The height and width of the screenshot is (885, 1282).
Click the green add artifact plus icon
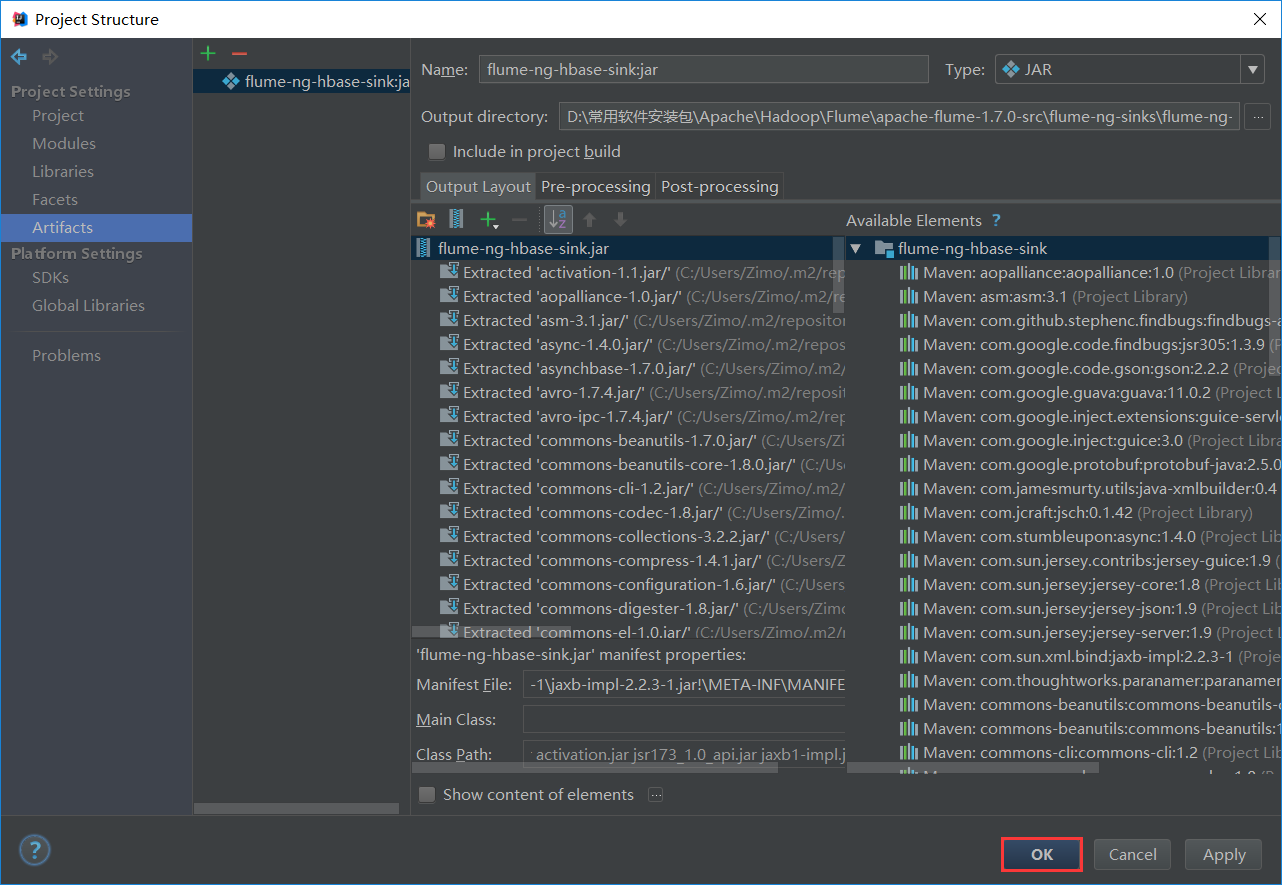pos(208,53)
